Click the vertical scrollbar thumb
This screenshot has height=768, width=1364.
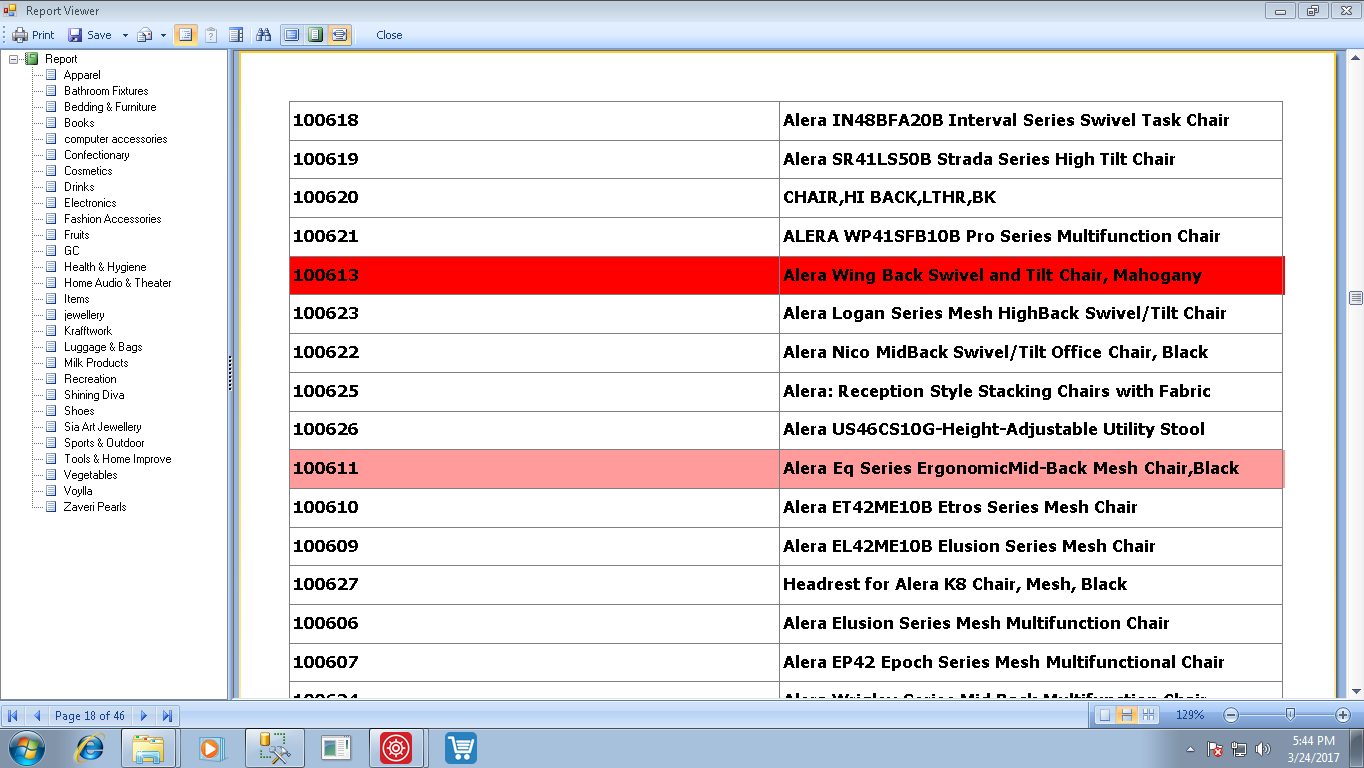[x=1356, y=298]
